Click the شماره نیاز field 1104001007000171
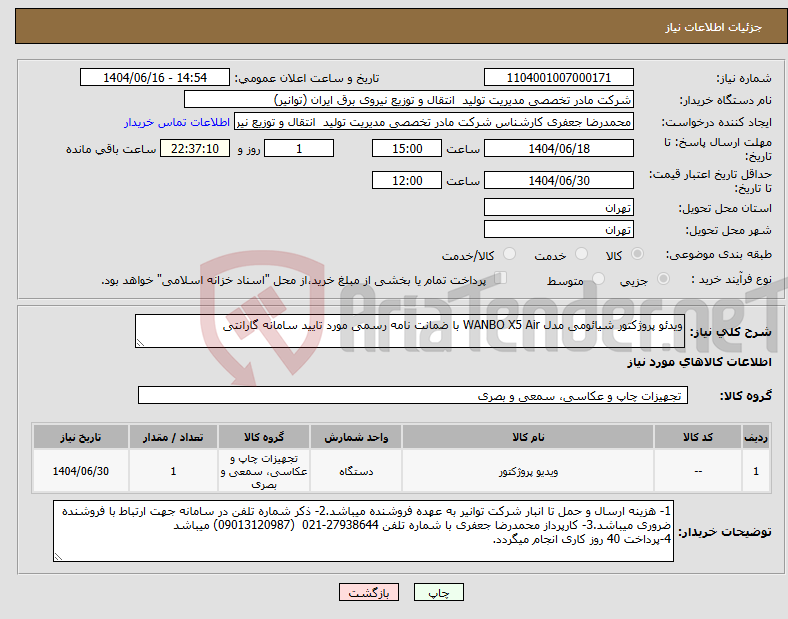 click(558, 78)
